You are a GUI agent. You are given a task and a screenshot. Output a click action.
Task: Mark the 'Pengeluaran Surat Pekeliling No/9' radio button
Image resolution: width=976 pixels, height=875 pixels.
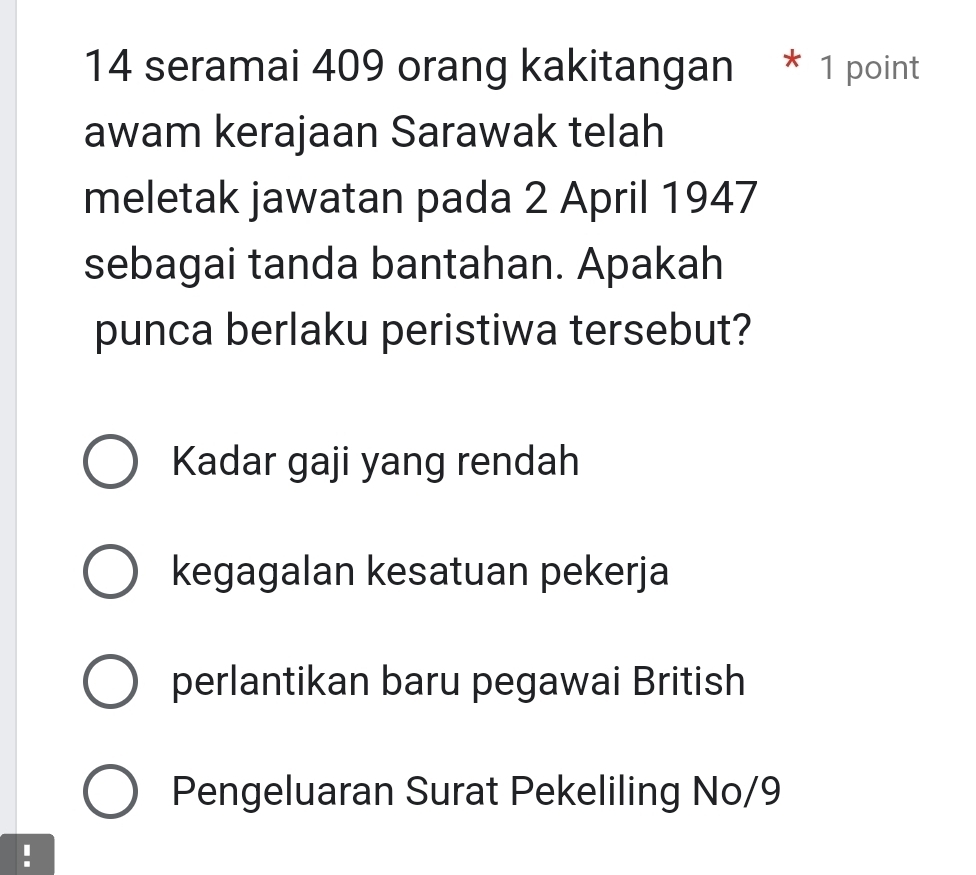[110, 793]
